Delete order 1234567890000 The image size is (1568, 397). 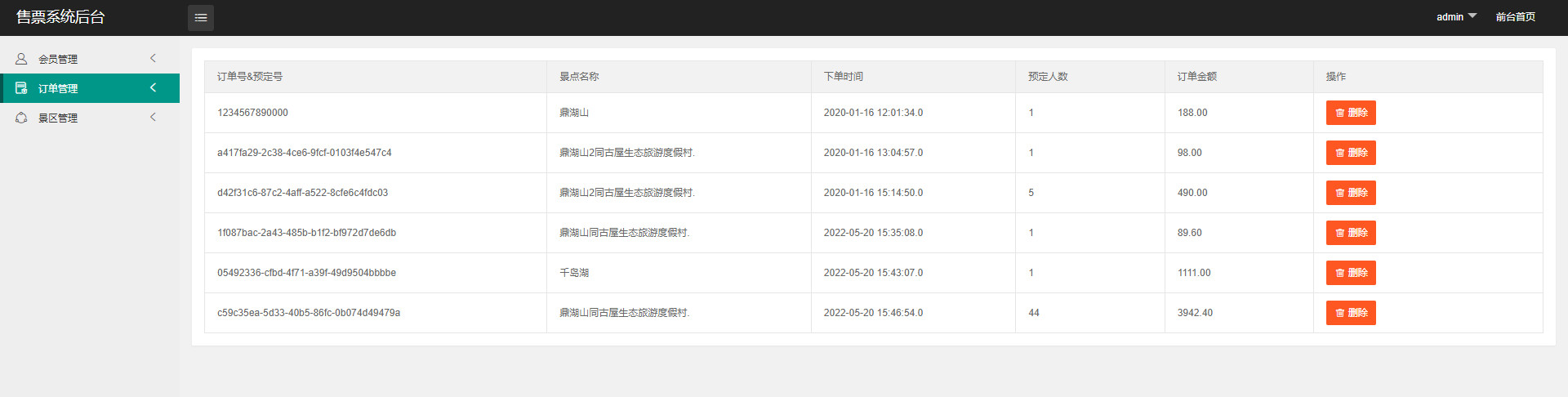(1351, 113)
